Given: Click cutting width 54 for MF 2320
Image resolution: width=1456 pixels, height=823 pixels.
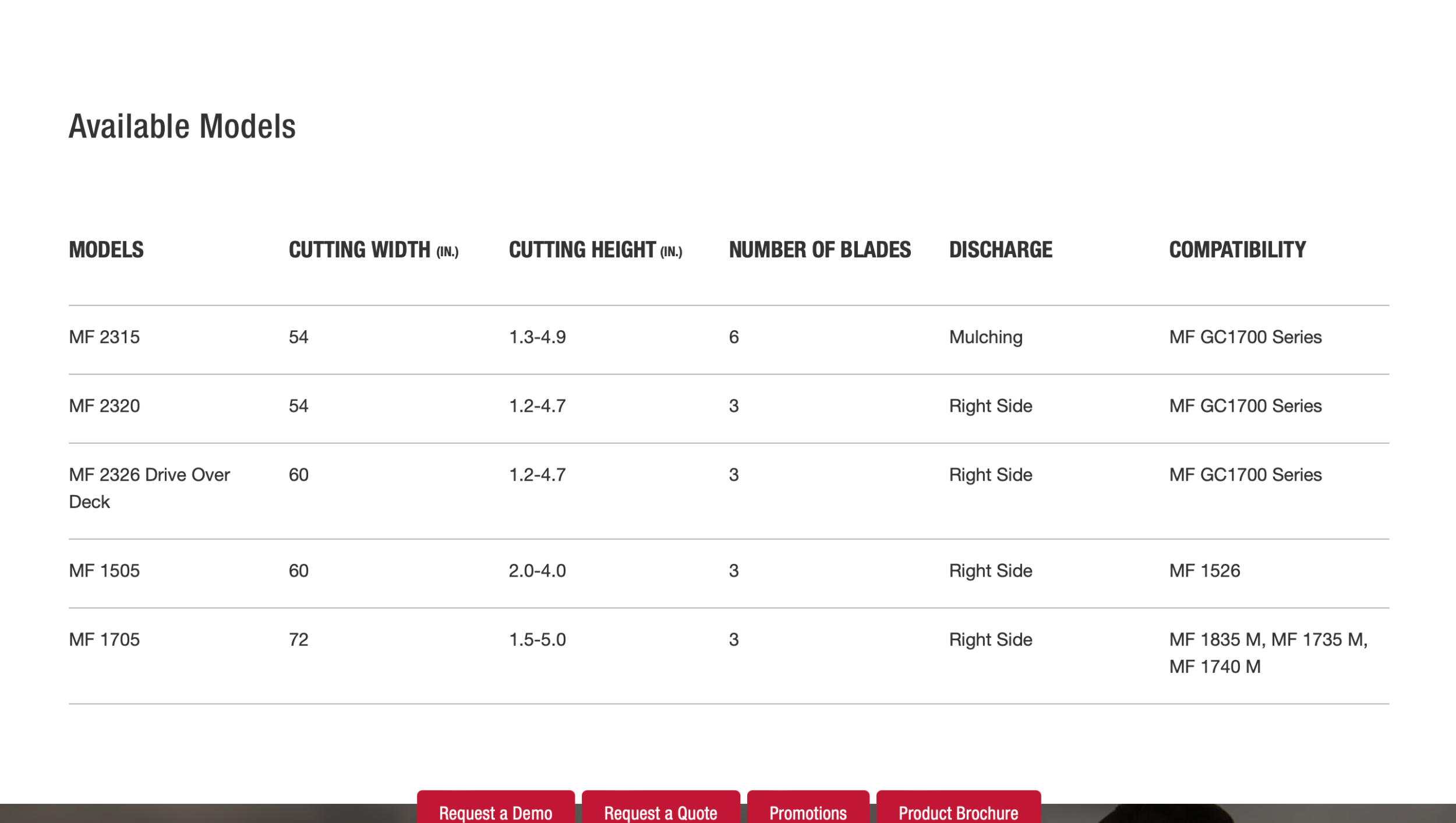Looking at the screenshot, I should (x=298, y=406).
